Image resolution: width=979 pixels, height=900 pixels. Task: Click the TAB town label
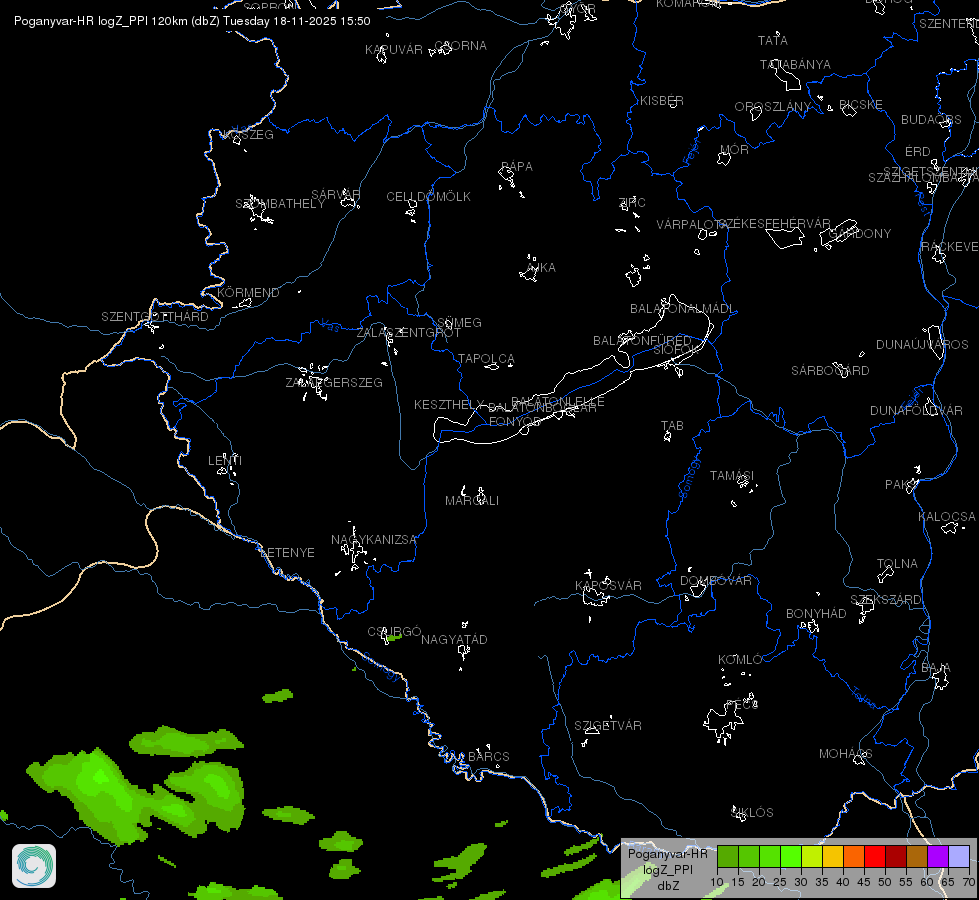[672, 426]
